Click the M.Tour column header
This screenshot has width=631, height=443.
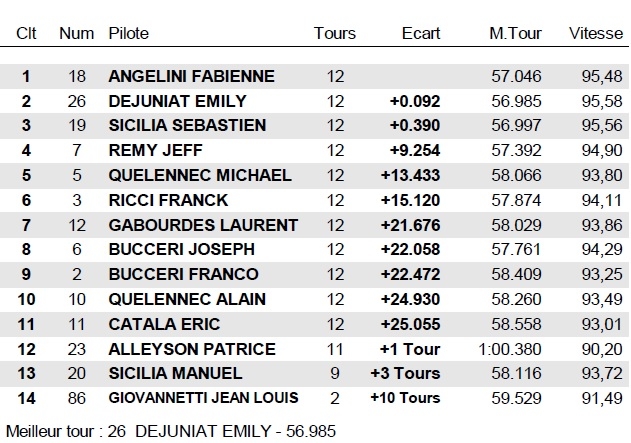(x=515, y=33)
